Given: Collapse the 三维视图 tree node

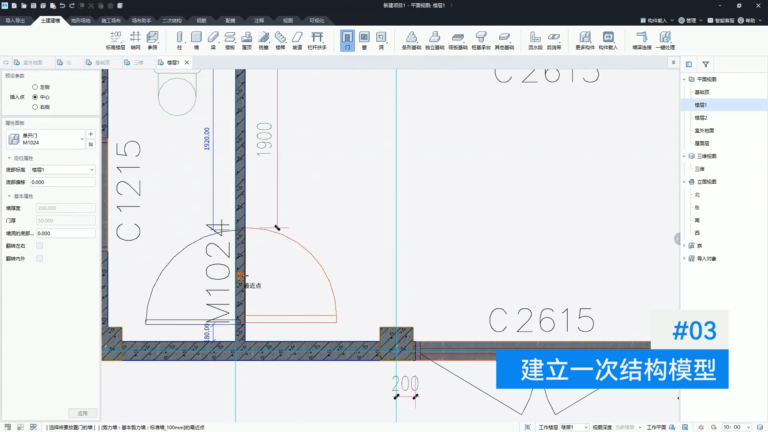Looking at the screenshot, I should (x=684, y=156).
